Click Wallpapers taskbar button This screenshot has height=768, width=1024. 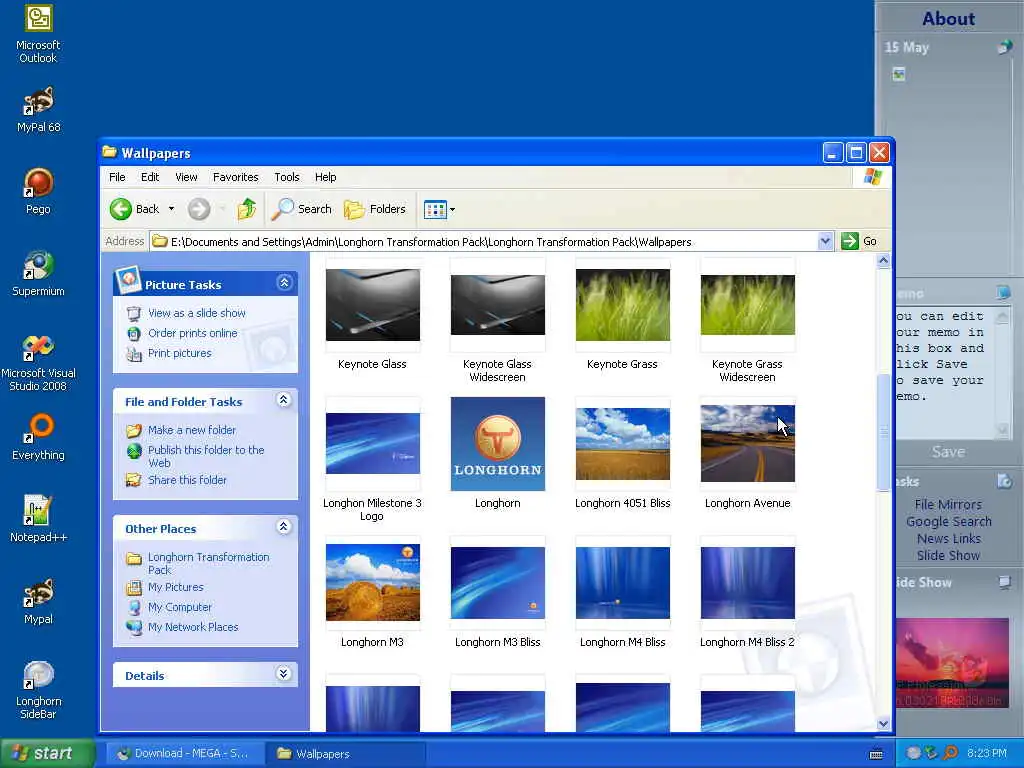click(346, 754)
